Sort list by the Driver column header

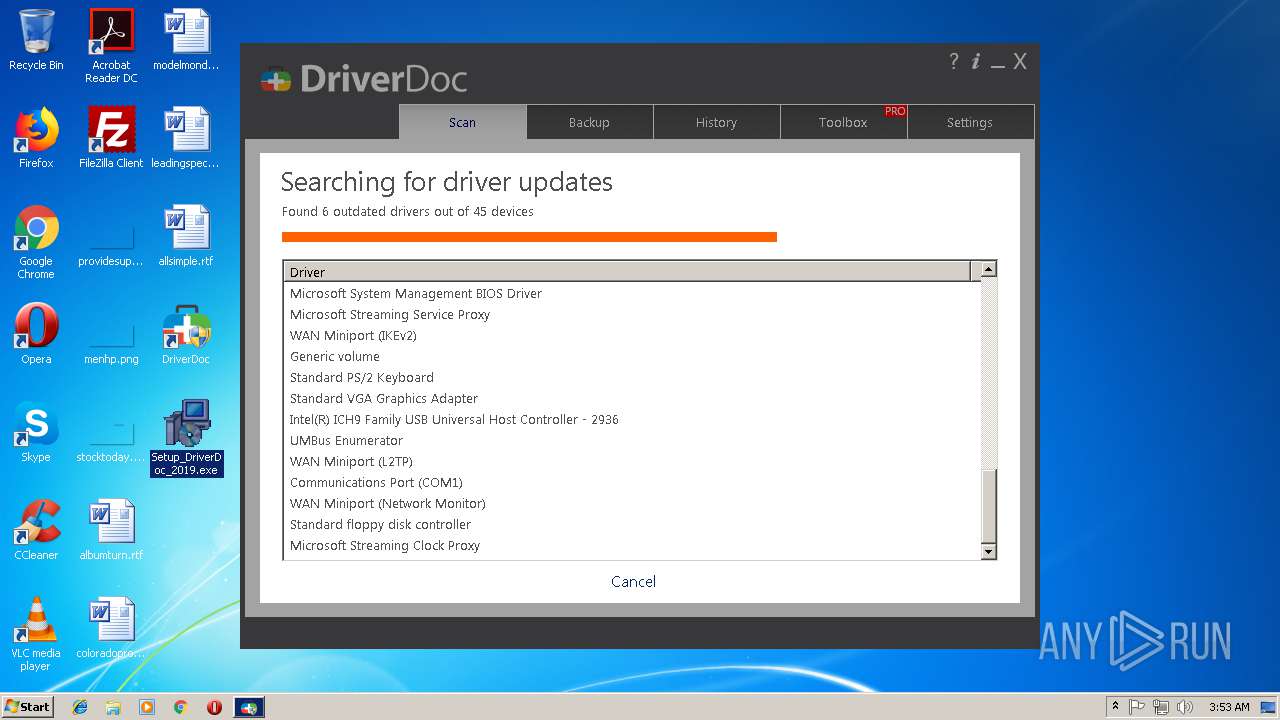pos(627,271)
